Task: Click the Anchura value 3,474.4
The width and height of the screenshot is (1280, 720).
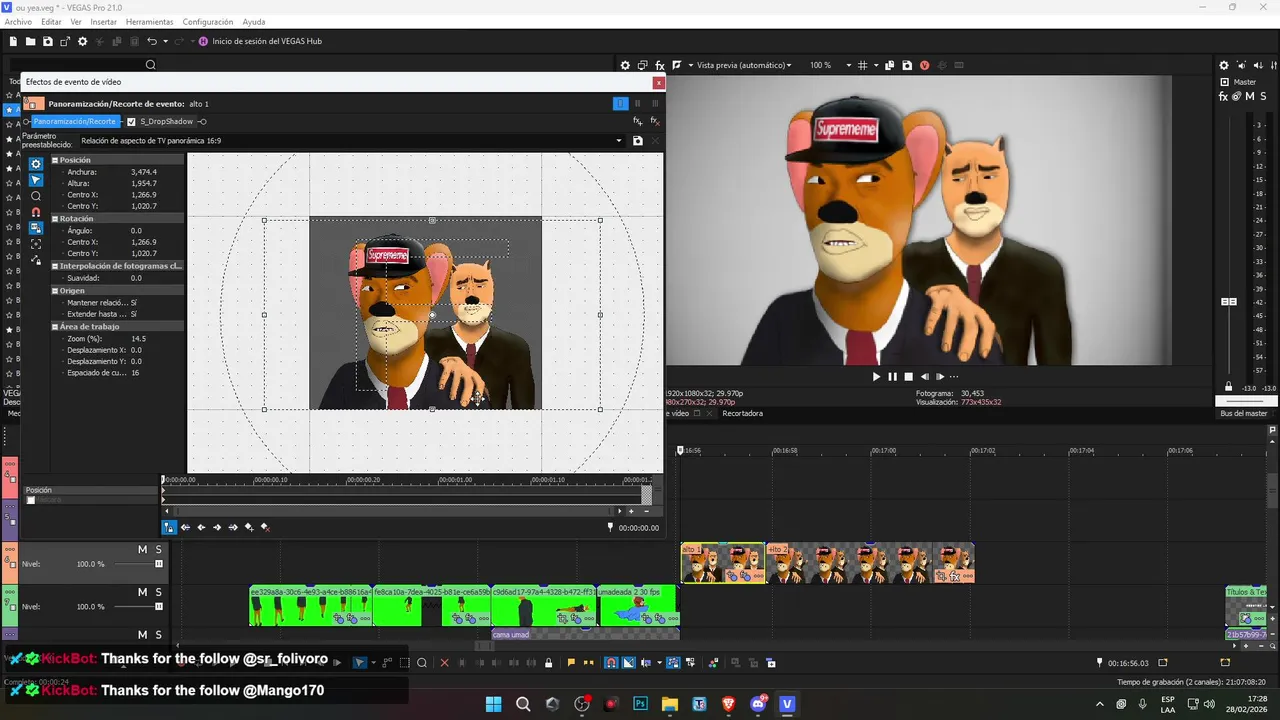Action: (144, 172)
